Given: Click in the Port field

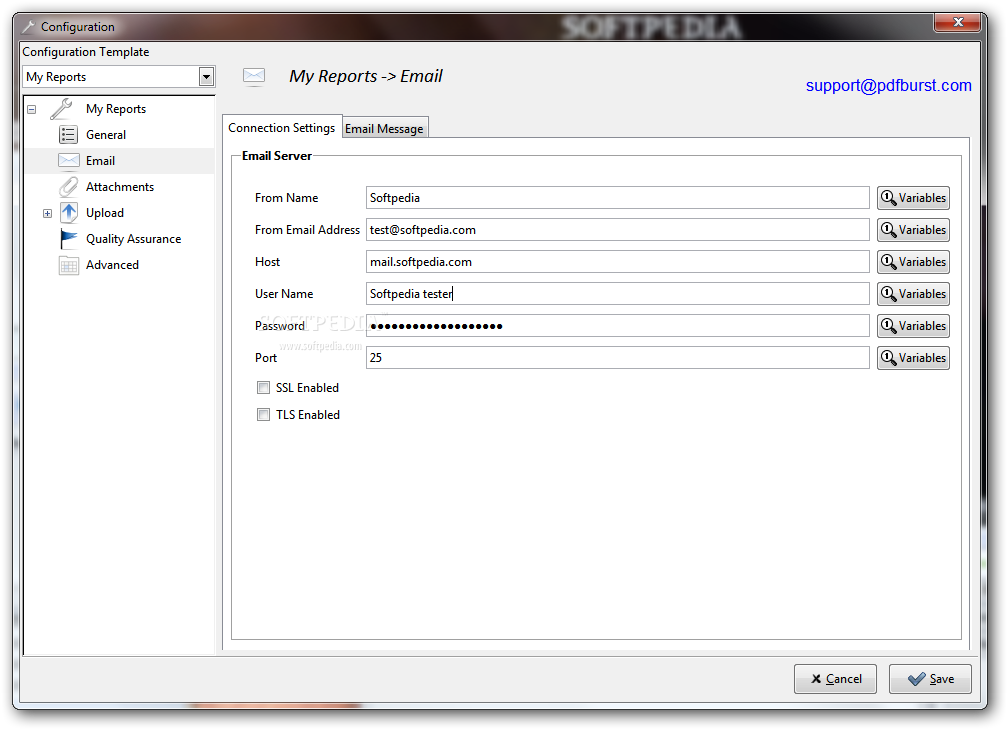Looking at the screenshot, I should point(618,358).
